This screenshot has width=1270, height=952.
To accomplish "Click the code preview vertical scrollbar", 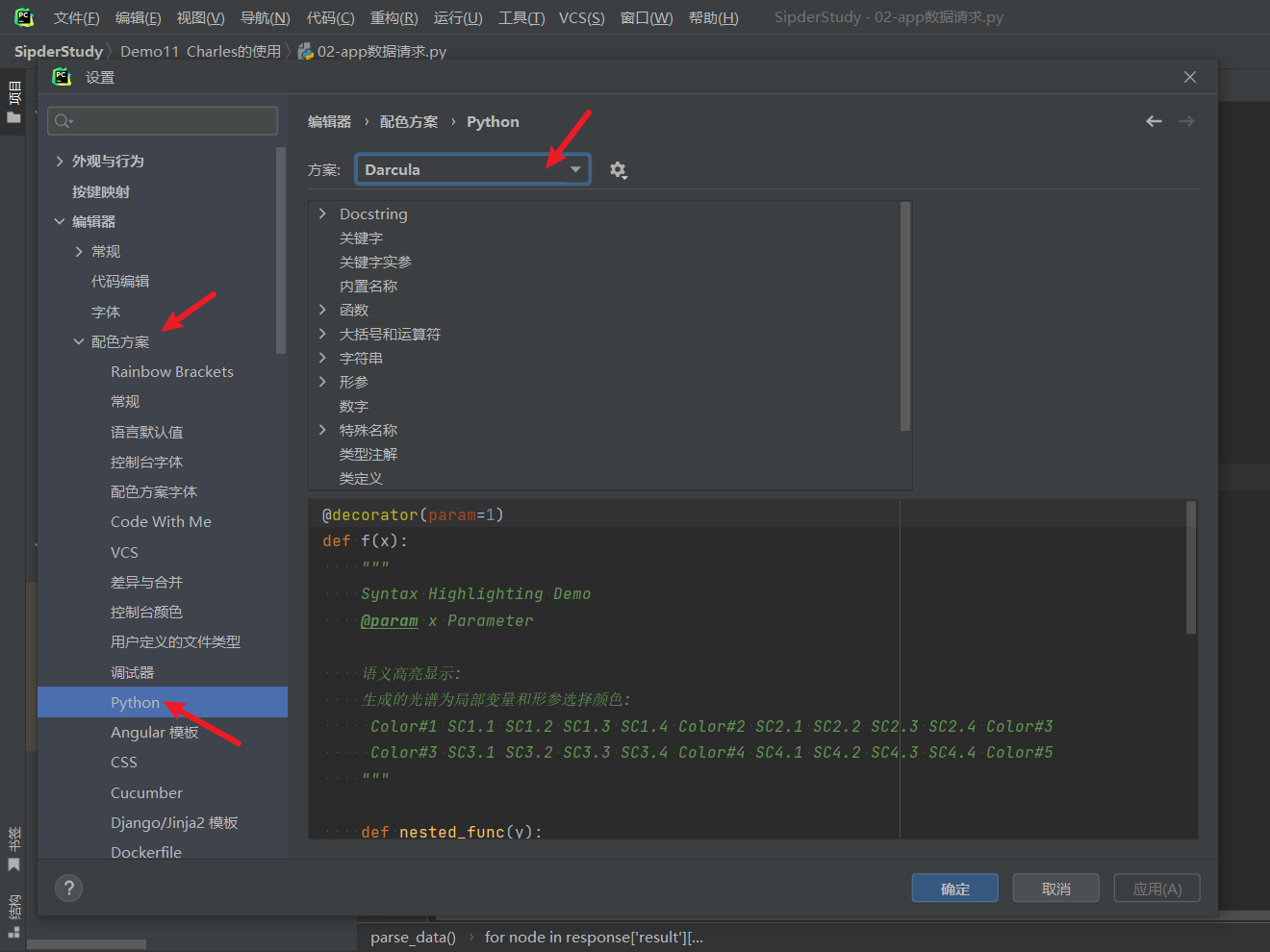I will pos(1191,567).
